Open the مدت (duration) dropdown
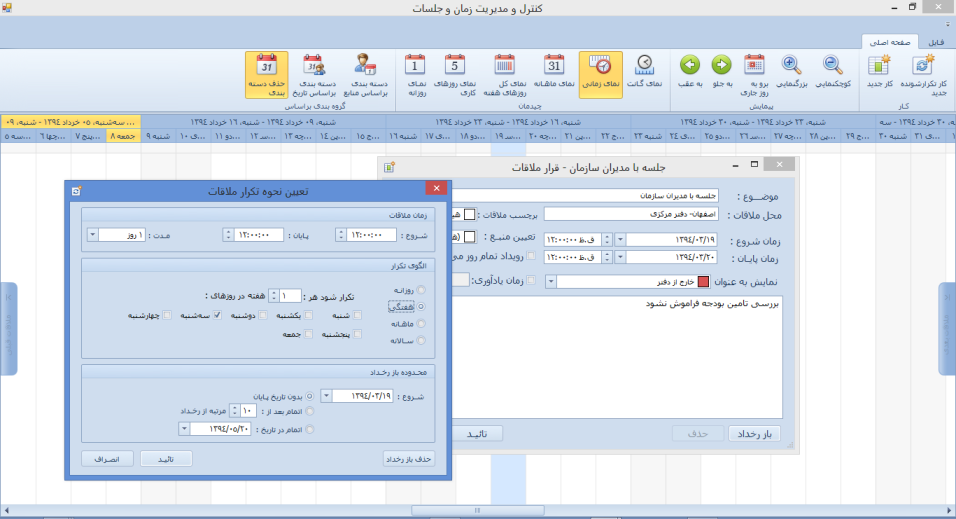This screenshot has height=519, width=956. (x=93, y=235)
